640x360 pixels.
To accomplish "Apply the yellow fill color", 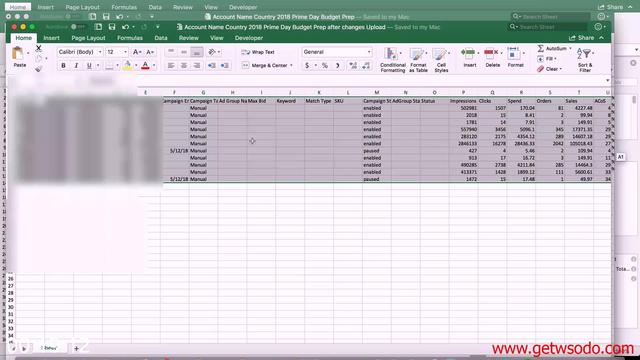I will (128, 66).
